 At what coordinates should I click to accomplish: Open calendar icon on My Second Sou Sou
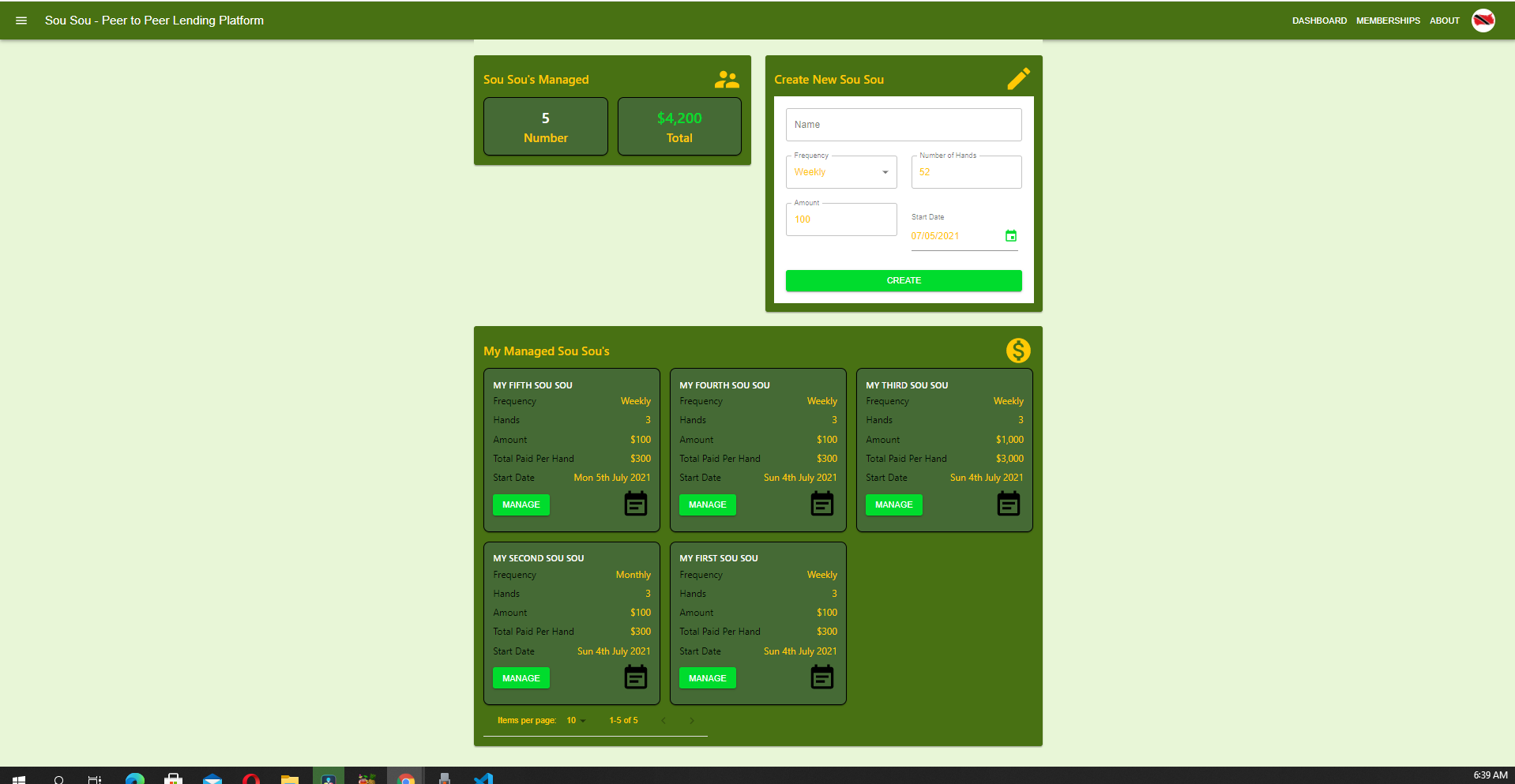636,677
